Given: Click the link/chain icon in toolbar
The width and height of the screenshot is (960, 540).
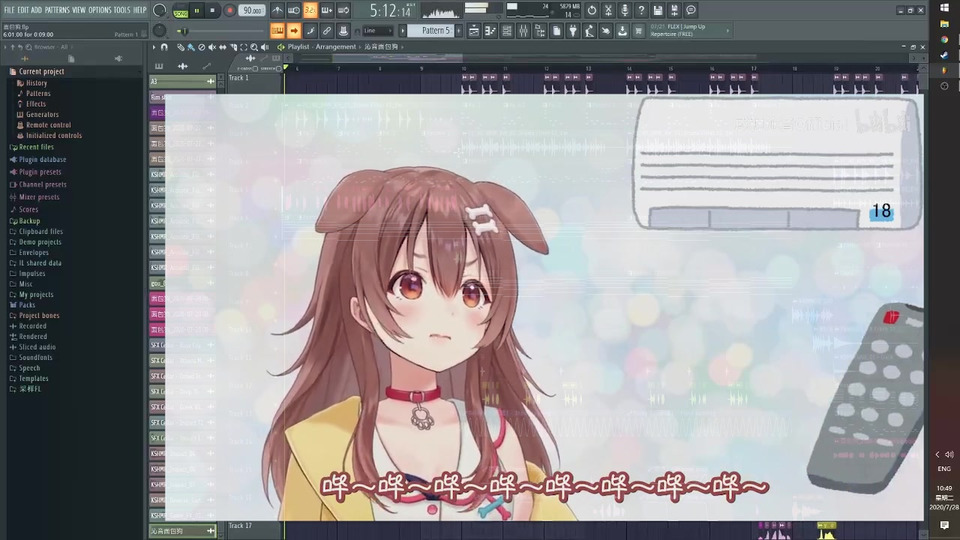Looking at the screenshot, I should tap(327, 31).
